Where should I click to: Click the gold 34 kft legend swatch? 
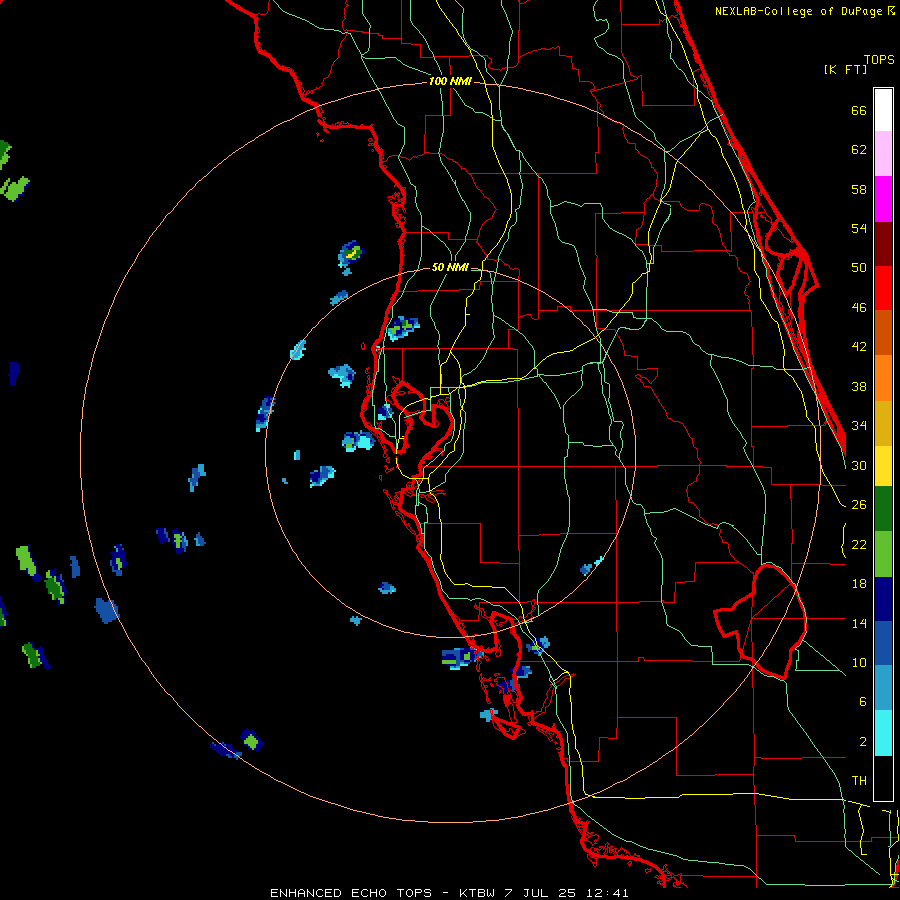click(x=883, y=423)
